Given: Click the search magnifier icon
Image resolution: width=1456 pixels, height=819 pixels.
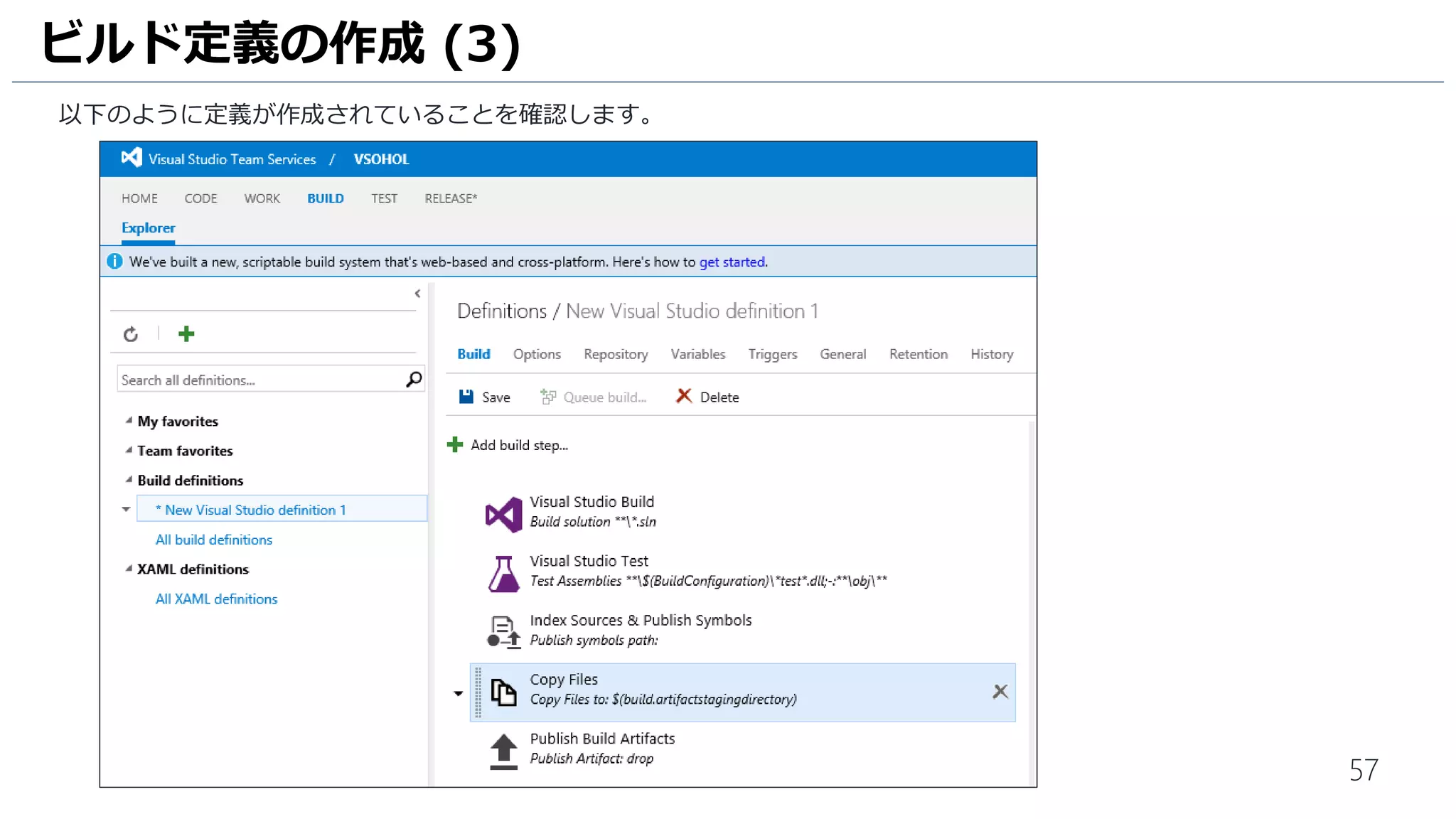Looking at the screenshot, I should (414, 380).
